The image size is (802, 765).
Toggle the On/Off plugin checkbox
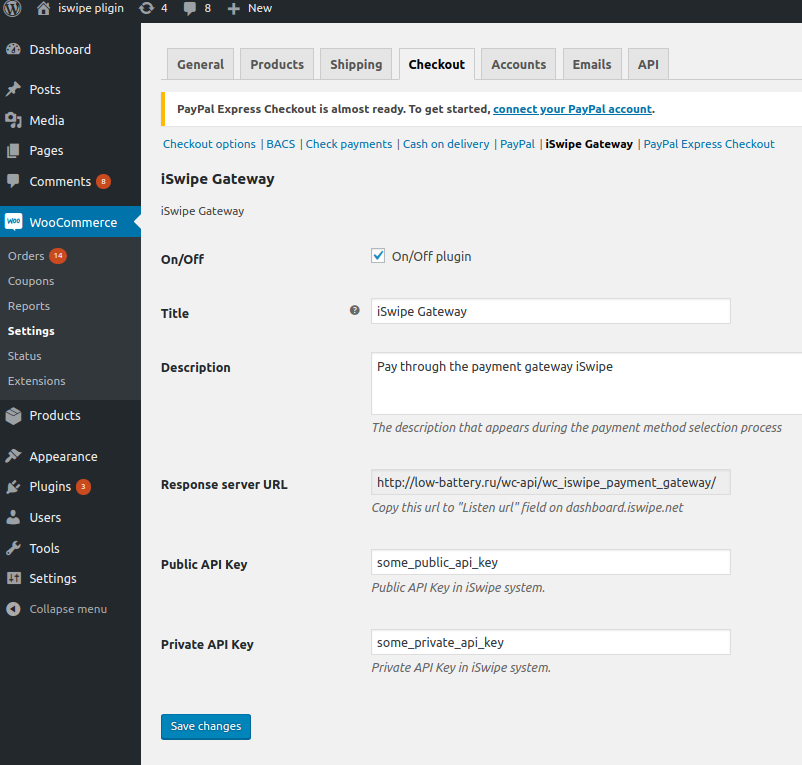378,256
